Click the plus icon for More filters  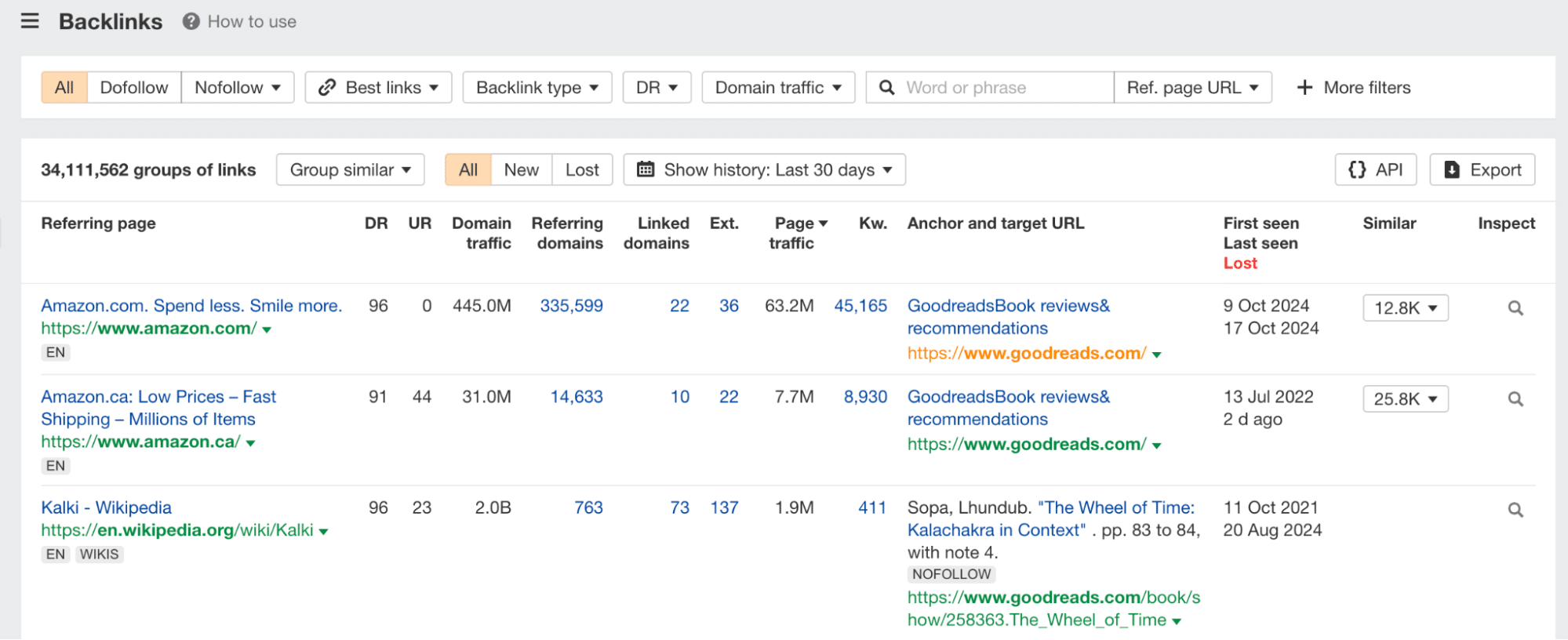pos(1304,88)
